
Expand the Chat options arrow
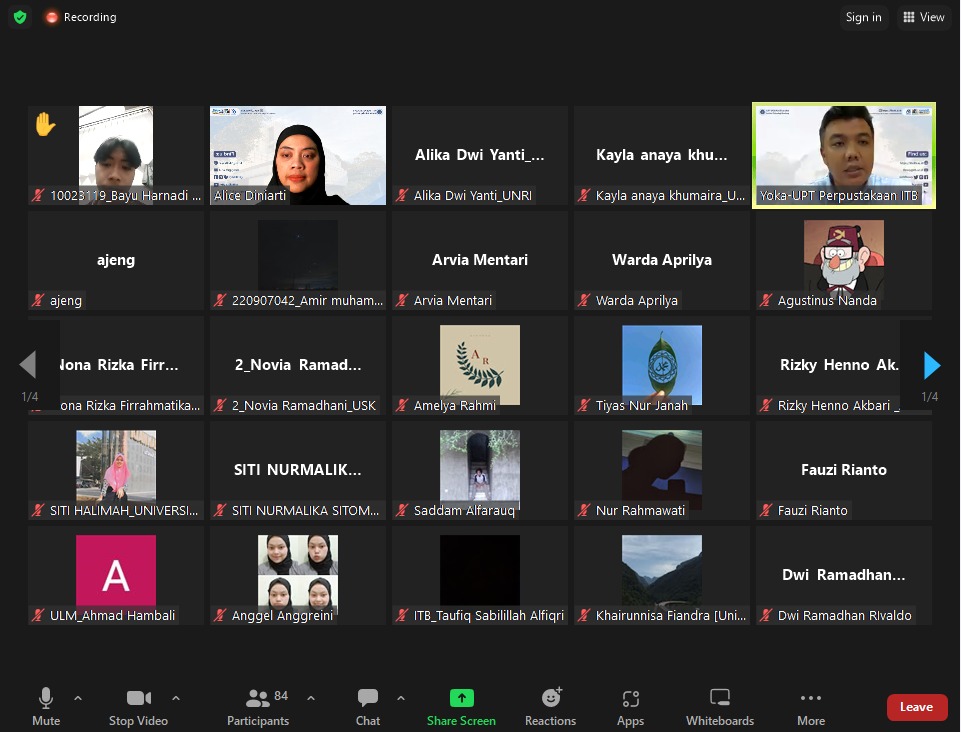pos(401,698)
